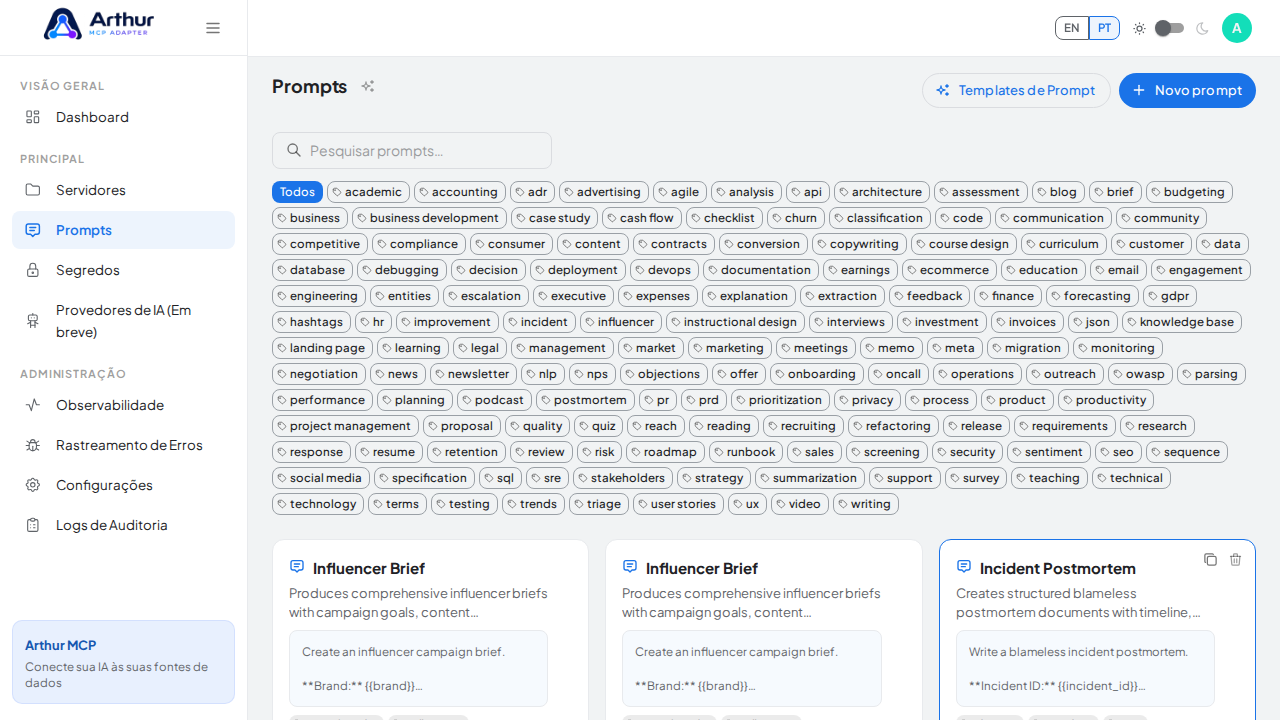Image resolution: width=1280 pixels, height=720 pixels.
Task: Filter prompts by copywriting tag
Action: pyautogui.click(x=859, y=244)
